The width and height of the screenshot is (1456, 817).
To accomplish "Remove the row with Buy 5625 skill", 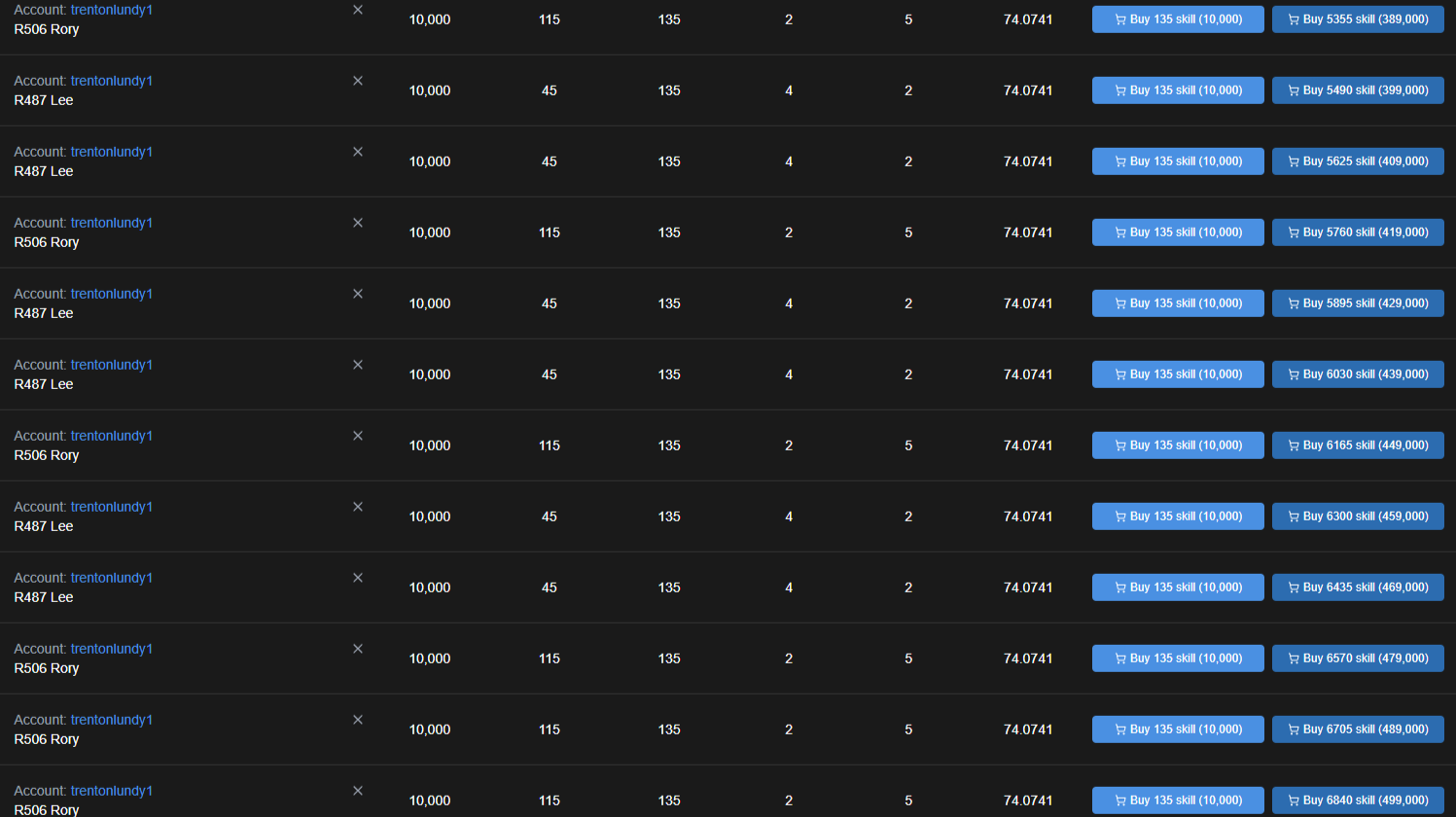I will pyautogui.click(x=358, y=152).
